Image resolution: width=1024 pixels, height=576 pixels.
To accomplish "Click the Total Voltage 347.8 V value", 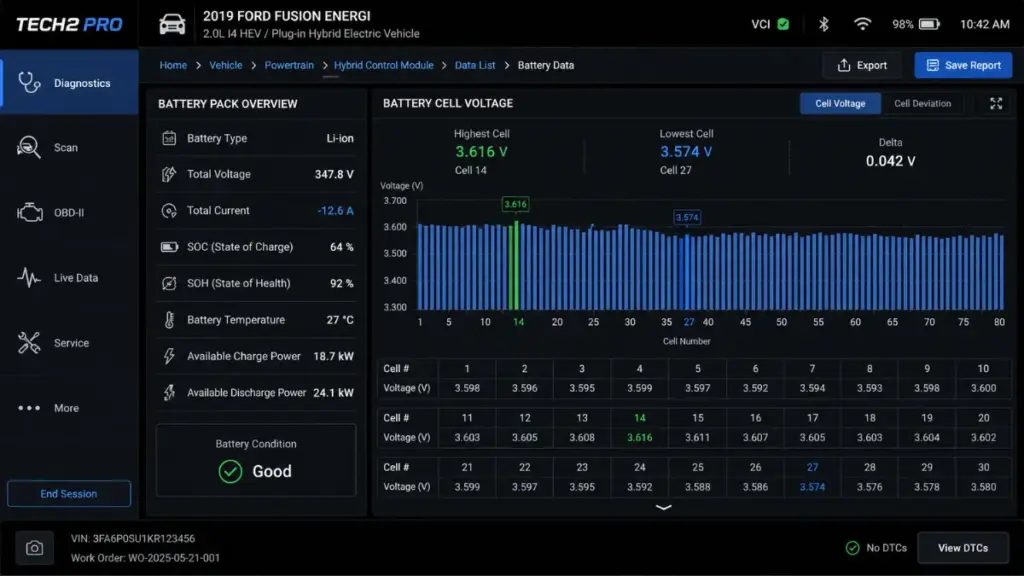I will coord(334,174).
